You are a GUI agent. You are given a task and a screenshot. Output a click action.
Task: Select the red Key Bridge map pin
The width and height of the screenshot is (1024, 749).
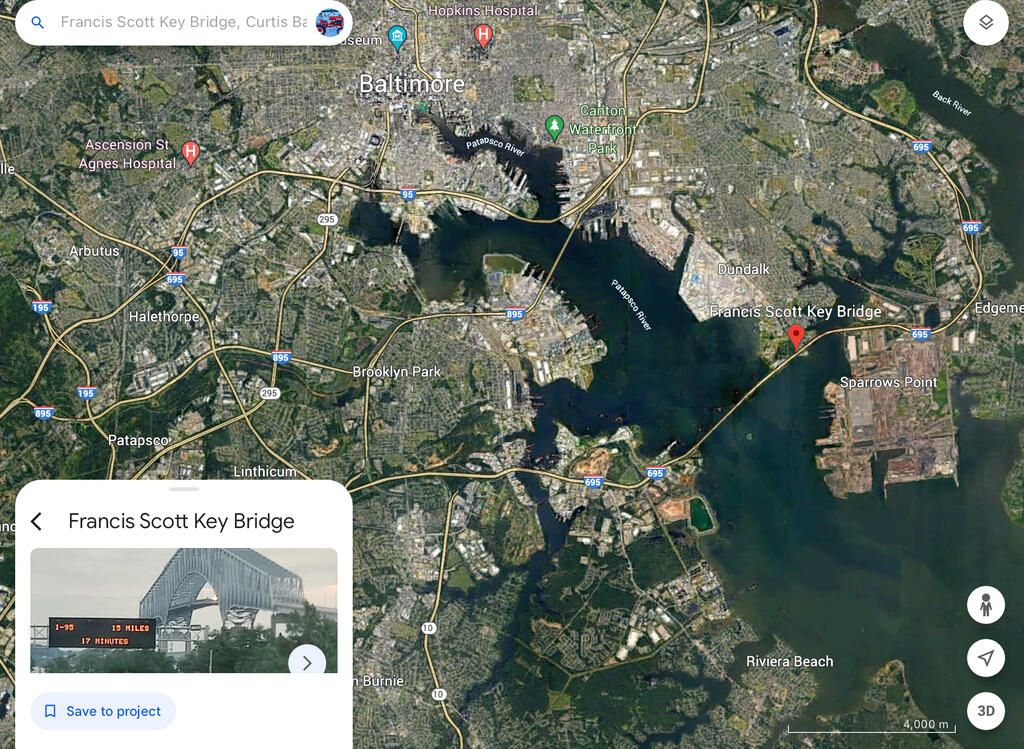(795, 338)
